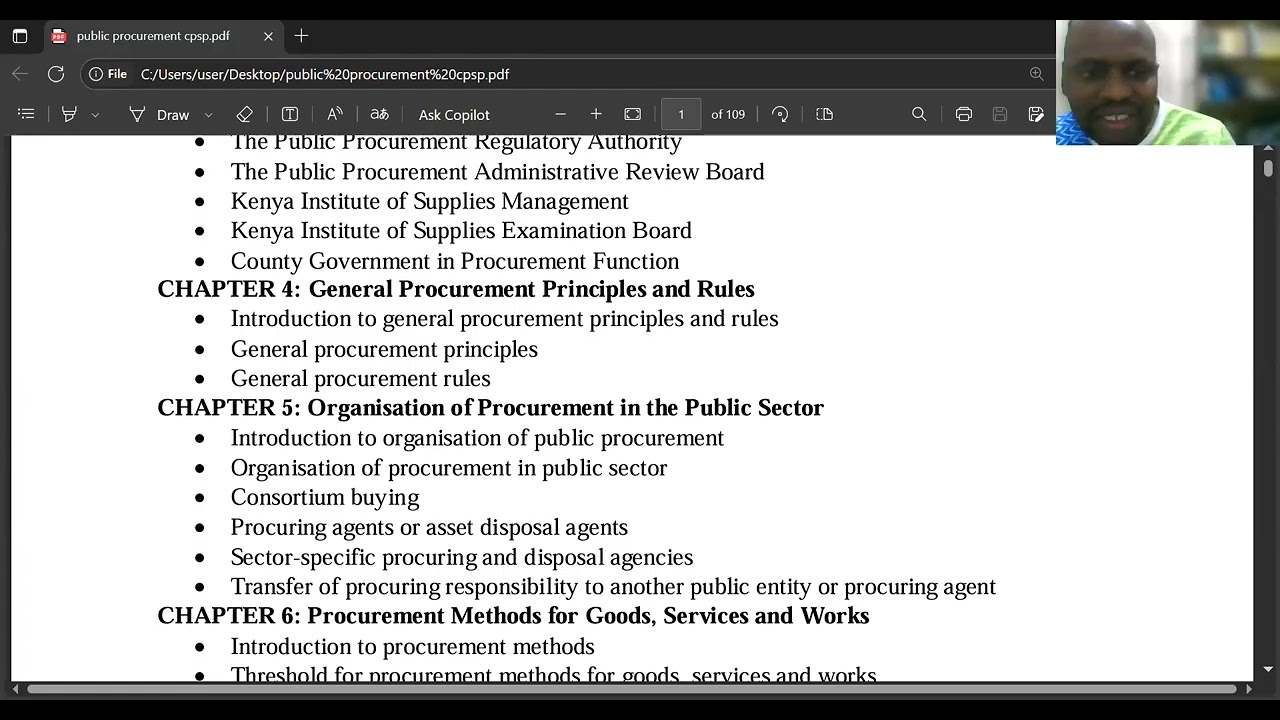Screen dimensions: 1280x720
Task: Click 'Introduction to general procurement principles and rules'
Action: pos(505,319)
